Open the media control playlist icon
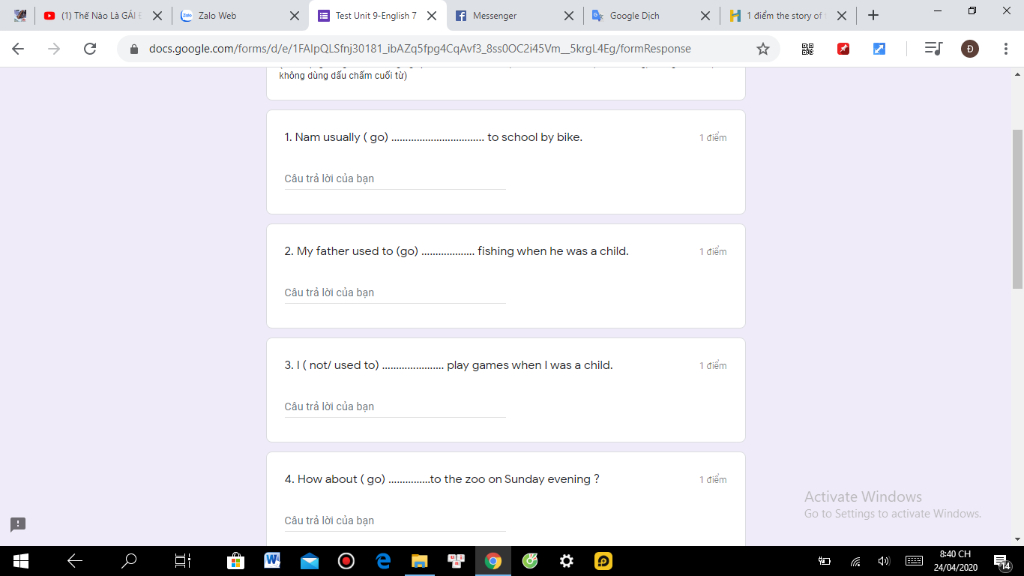Image resolution: width=1024 pixels, height=576 pixels. (x=933, y=48)
